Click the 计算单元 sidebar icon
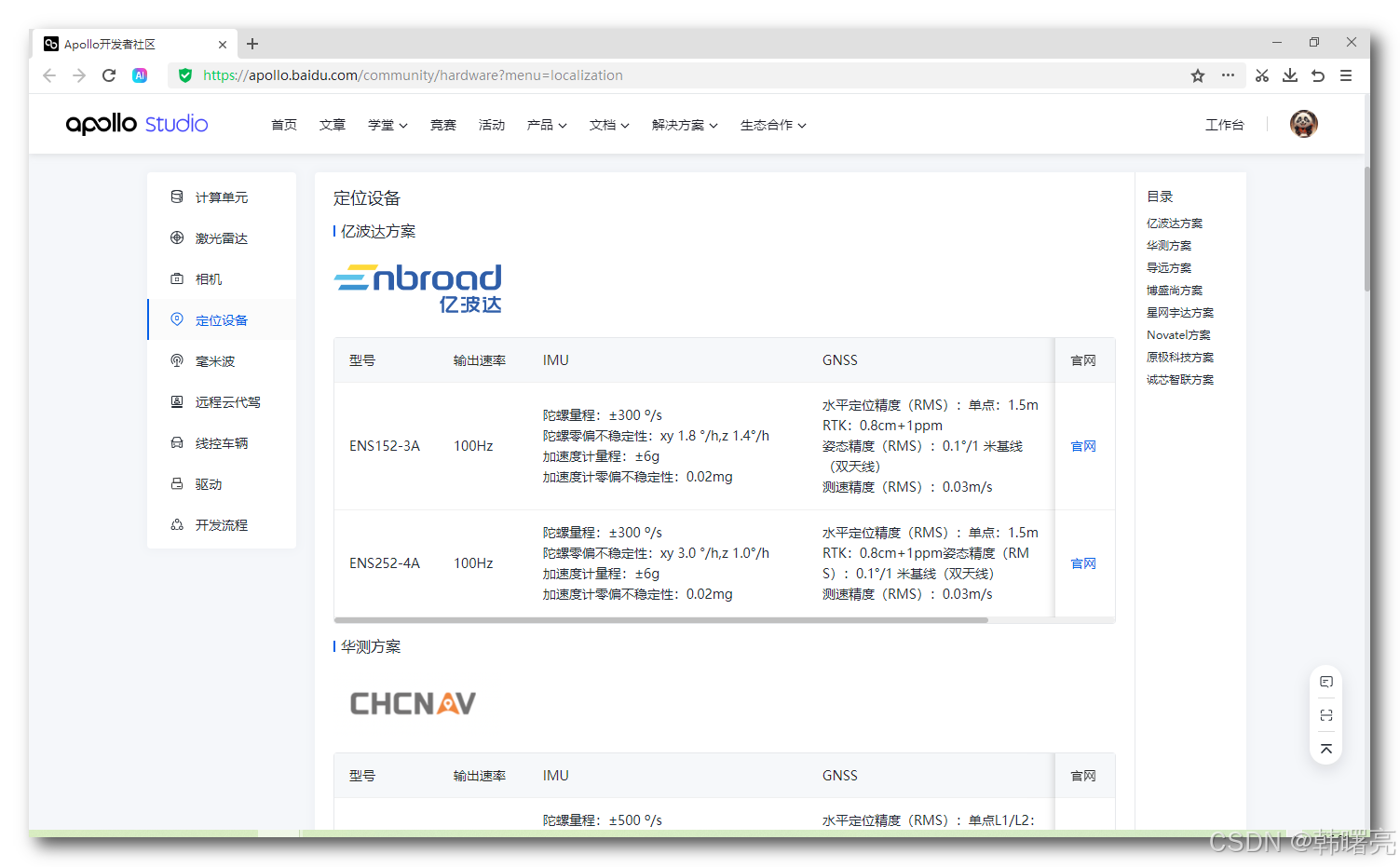The height and width of the screenshot is (867, 1400). pos(177,196)
